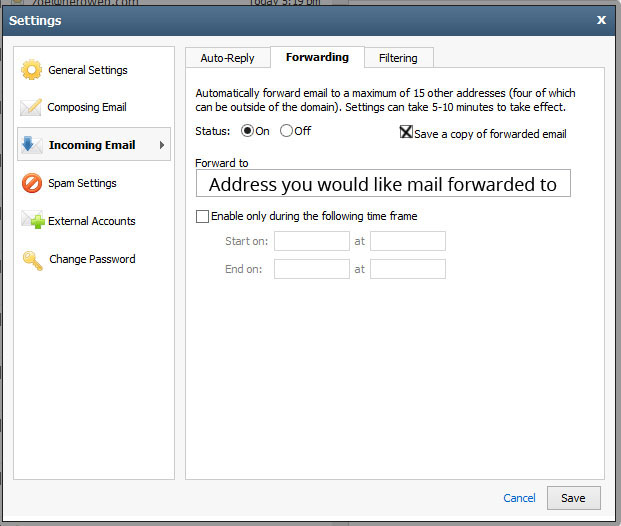The width and height of the screenshot is (621, 526).
Task: Click the Incoming Email download-arrow icon
Action: [x=31, y=145]
